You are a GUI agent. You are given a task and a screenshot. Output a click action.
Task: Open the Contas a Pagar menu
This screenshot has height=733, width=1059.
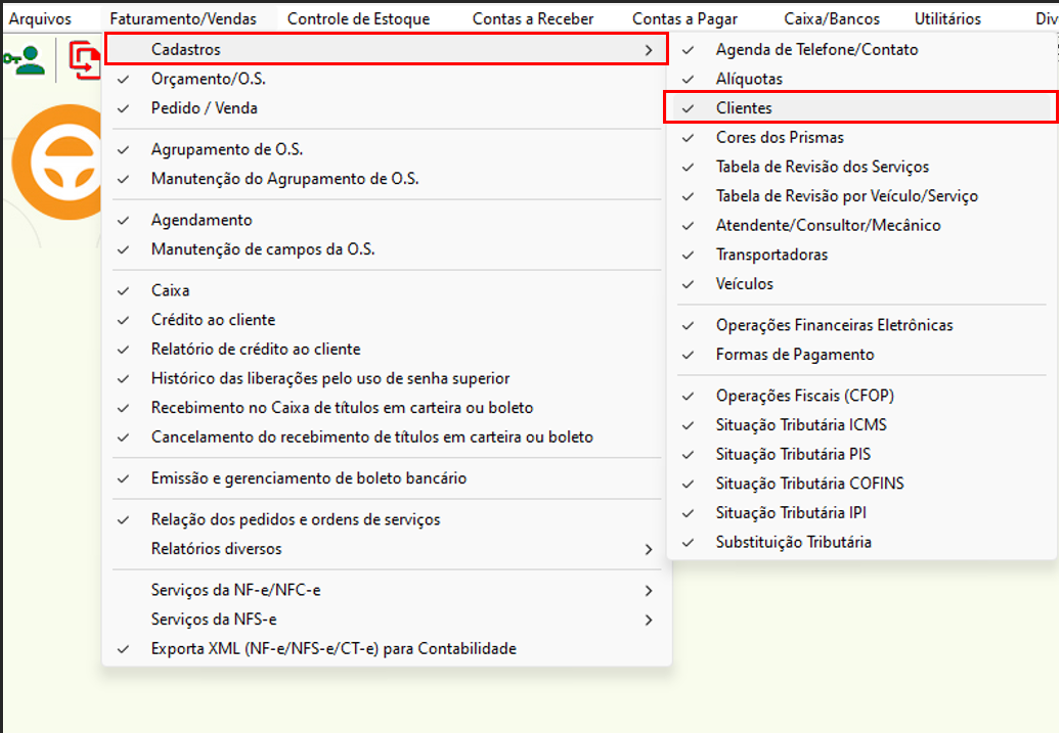[x=685, y=19]
